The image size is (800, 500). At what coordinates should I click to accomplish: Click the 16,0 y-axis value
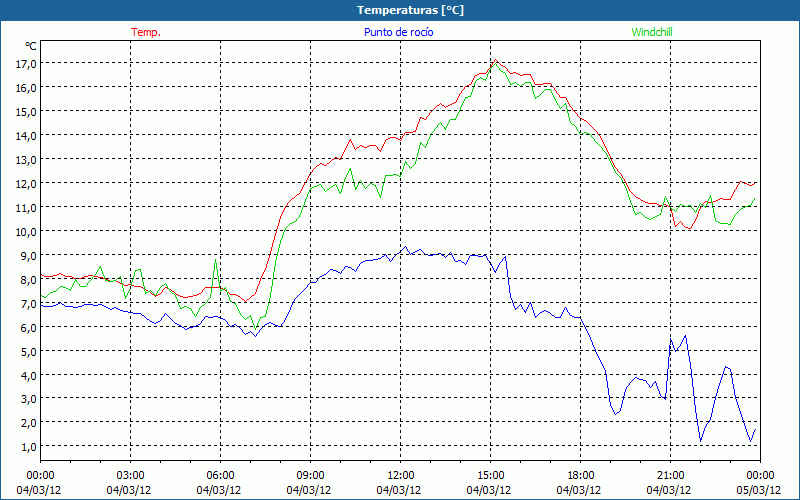click(27, 88)
